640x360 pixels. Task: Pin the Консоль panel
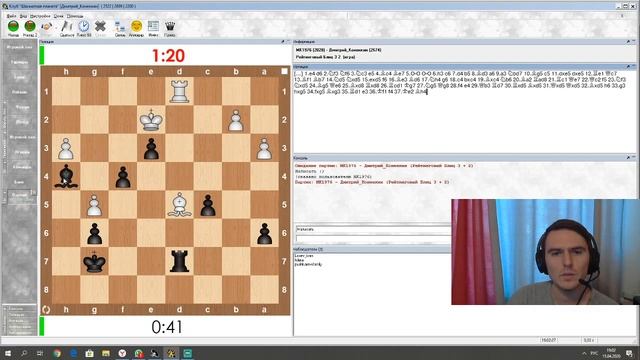628,157
